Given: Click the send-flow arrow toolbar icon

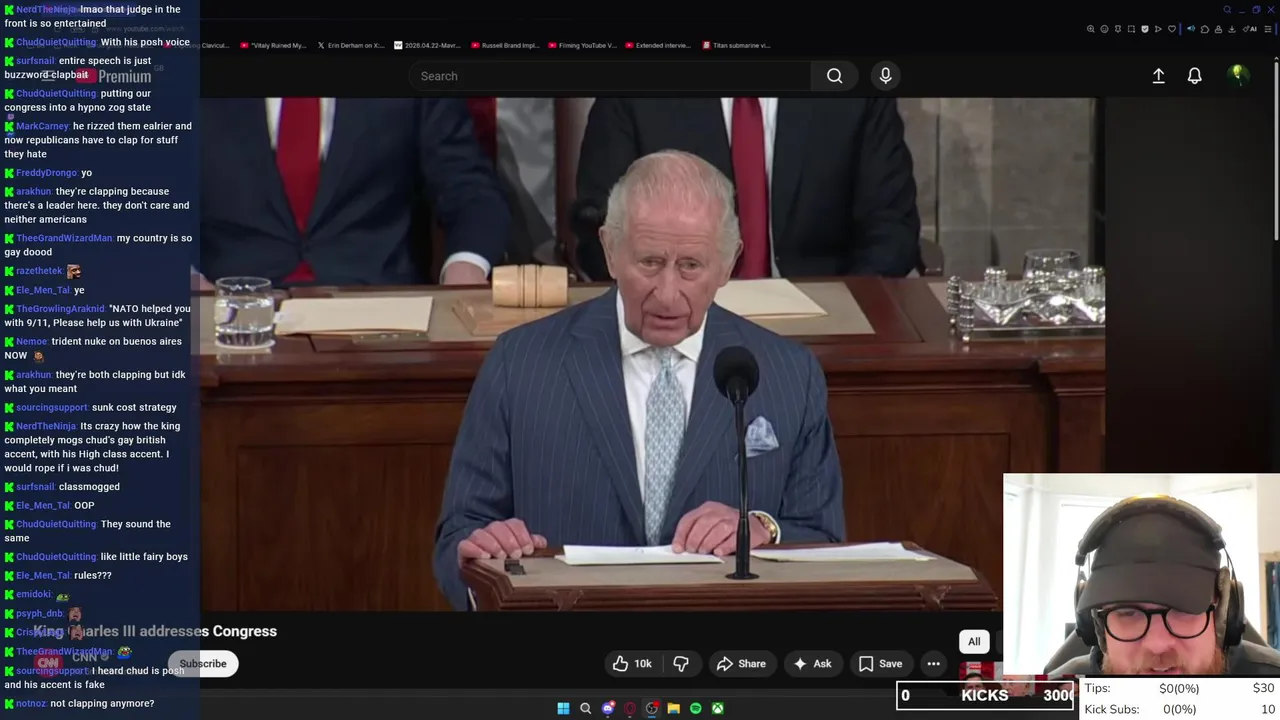Looking at the screenshot, I should 1158,29.
